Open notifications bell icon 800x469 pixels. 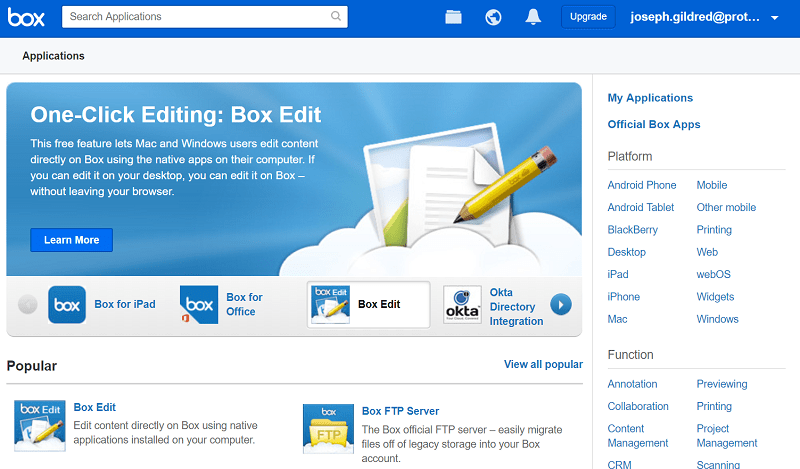tap(533, 17)
